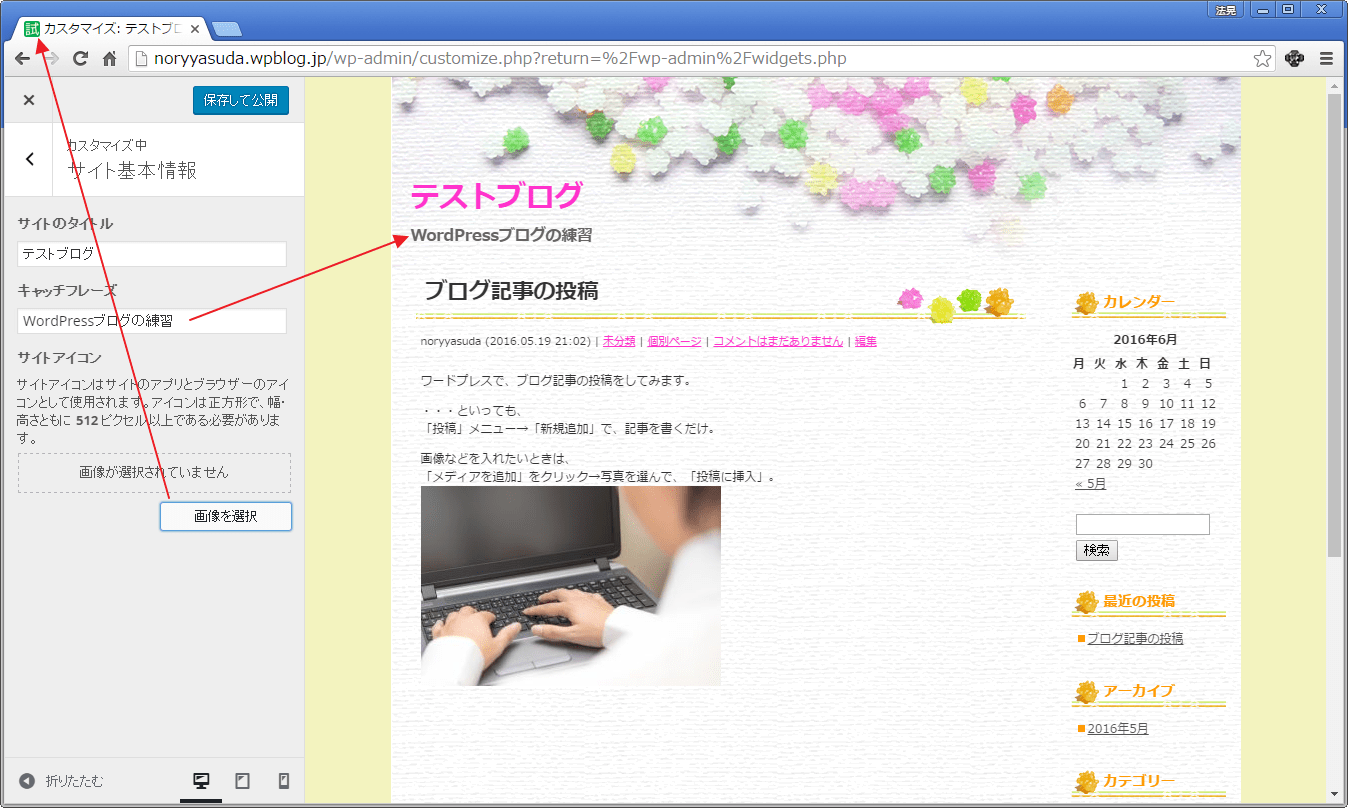Screen dimensions: 1348x808
Task: Click the 検索 search button
Action: 1096,550
